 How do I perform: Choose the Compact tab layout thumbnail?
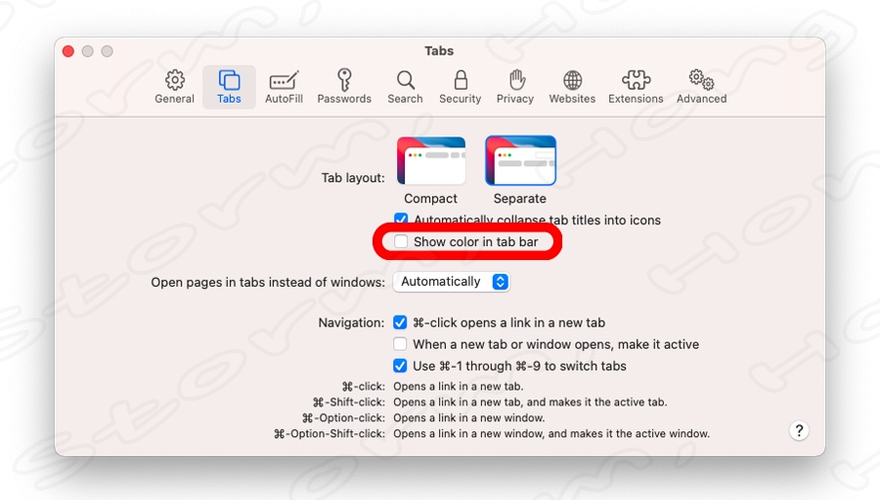431,160
